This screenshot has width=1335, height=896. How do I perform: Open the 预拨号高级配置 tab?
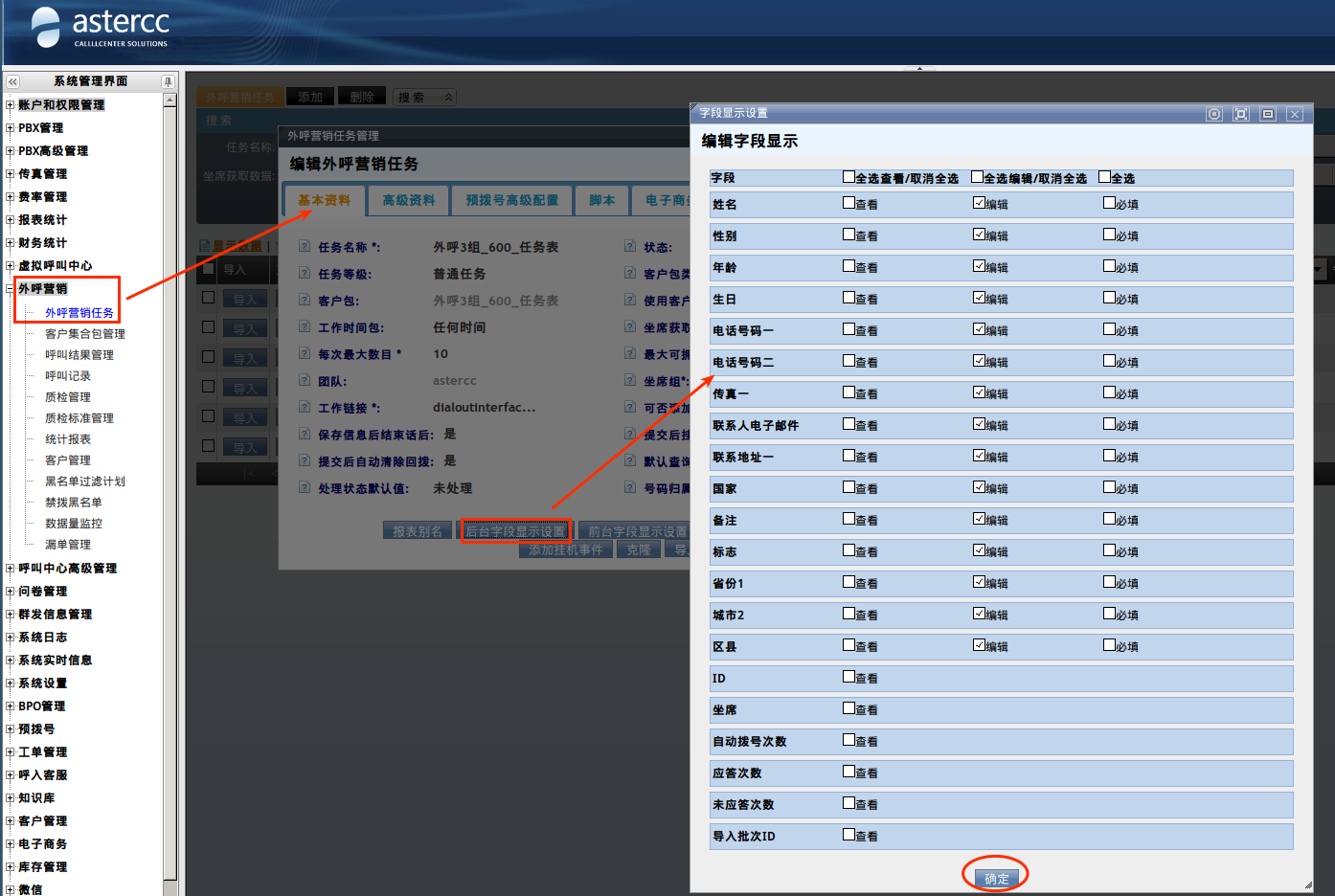[x=511, y=200]
